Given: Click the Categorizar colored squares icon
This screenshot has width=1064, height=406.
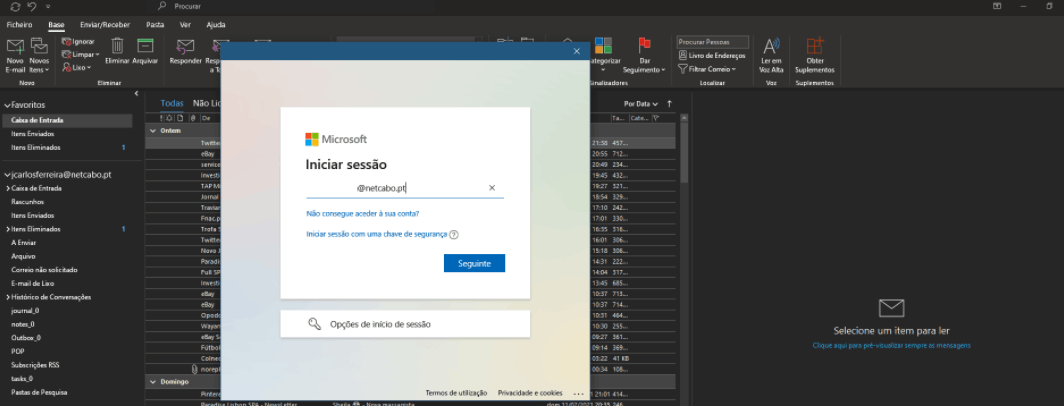Looking at the screenshot, I should (603, 45).
